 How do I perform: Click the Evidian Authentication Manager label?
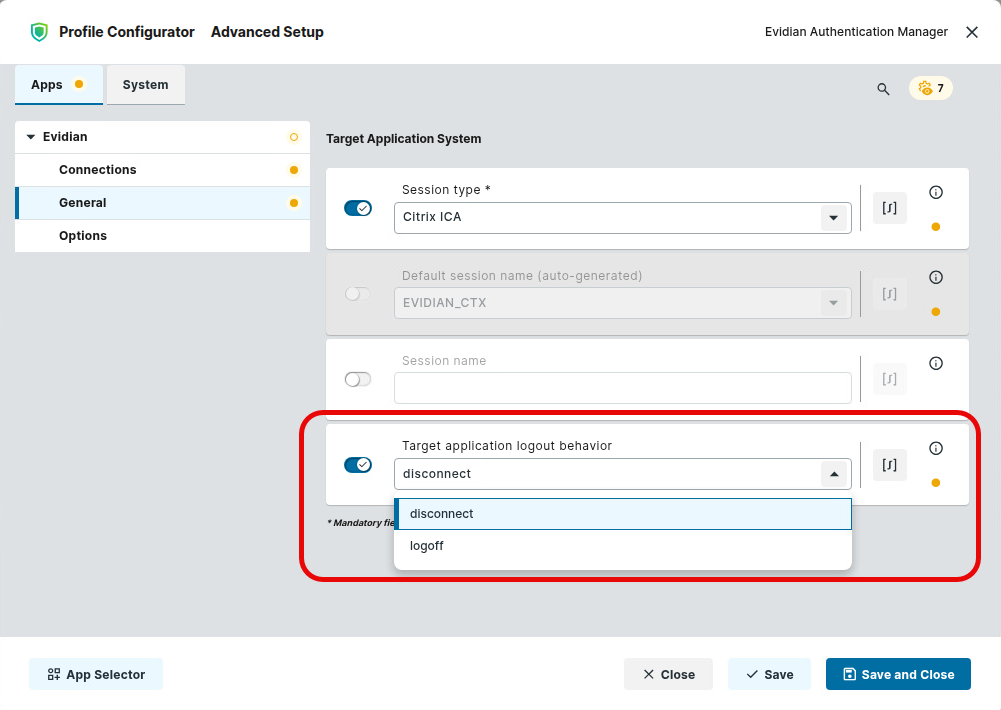click(856, 32)
